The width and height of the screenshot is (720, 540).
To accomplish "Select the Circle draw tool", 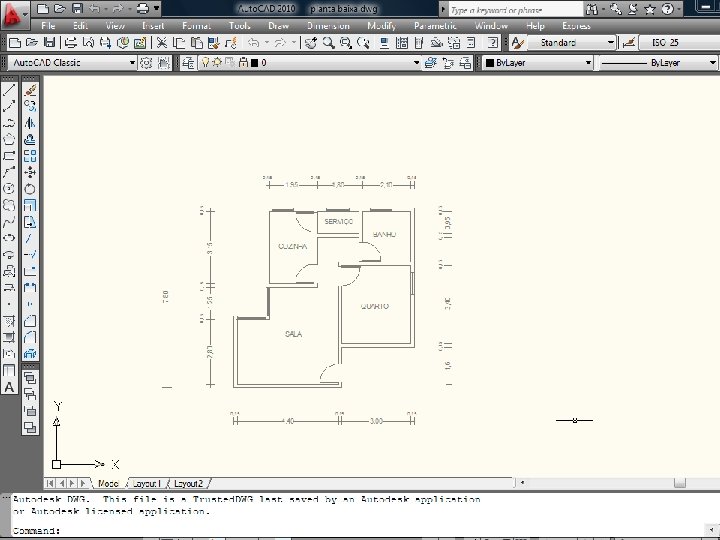I will pyautogui.click(x=9, y=189).
